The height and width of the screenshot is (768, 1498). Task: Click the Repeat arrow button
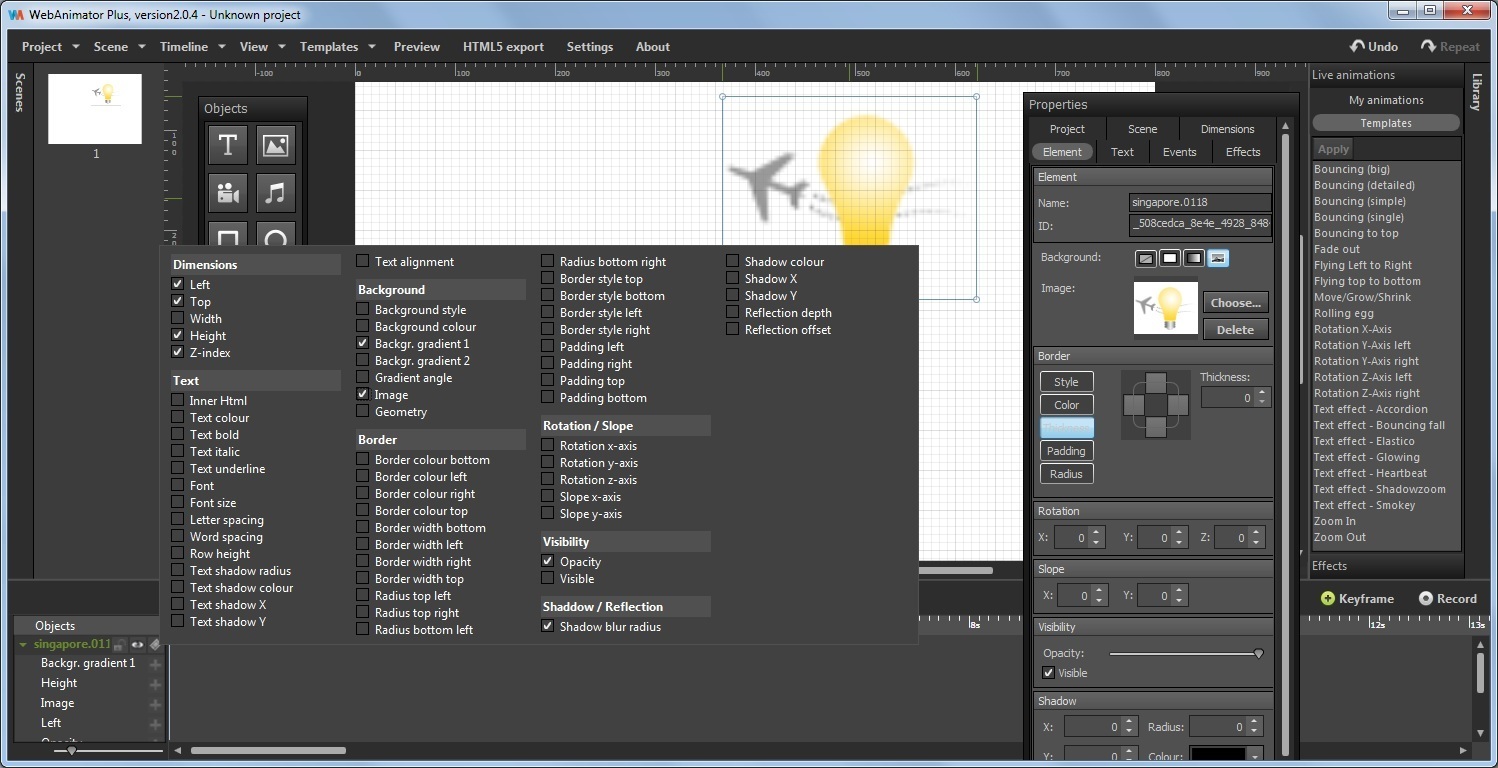[x=1450, y=46]
